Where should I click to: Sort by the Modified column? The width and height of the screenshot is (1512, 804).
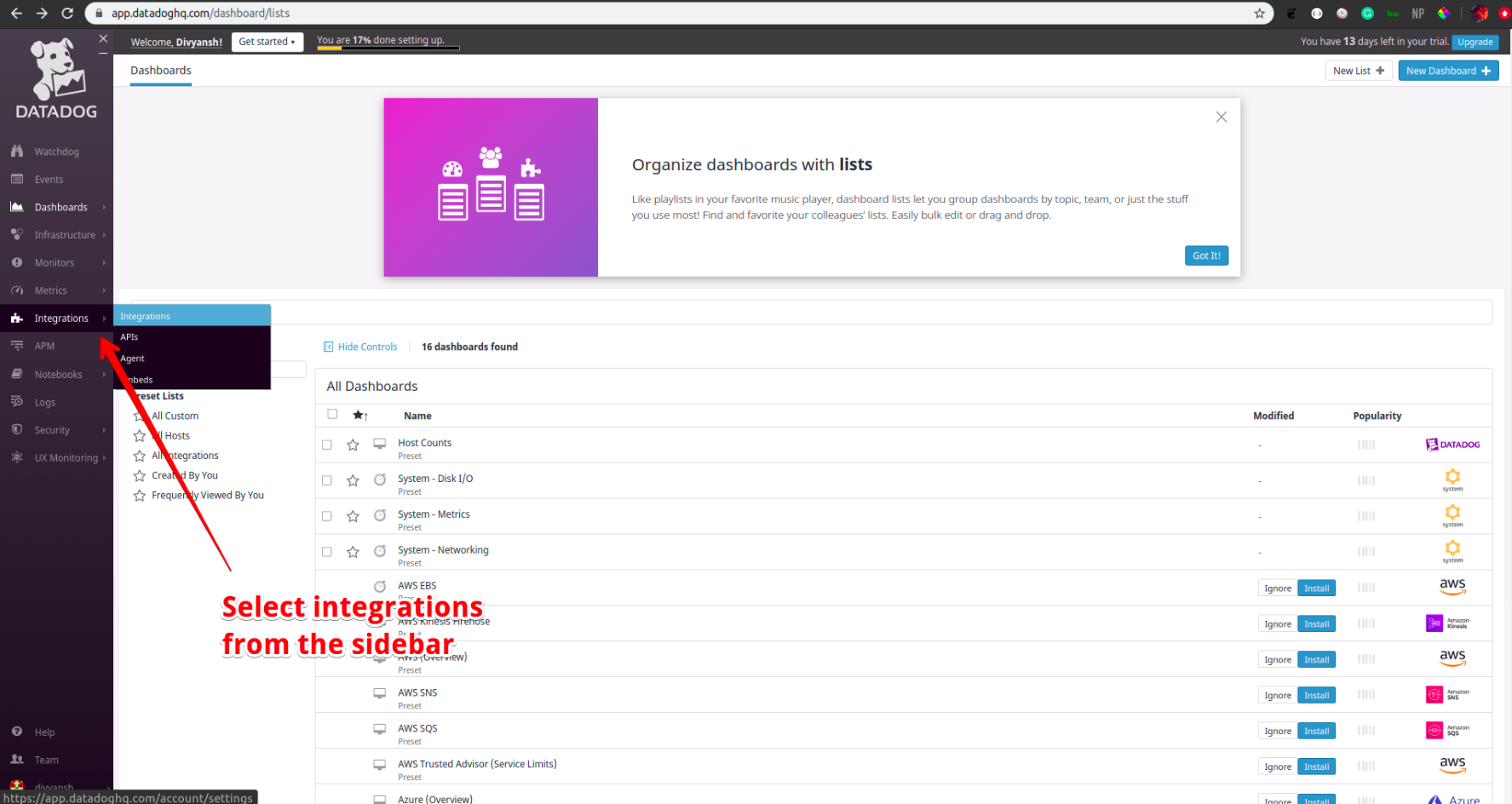[1273, 416]
